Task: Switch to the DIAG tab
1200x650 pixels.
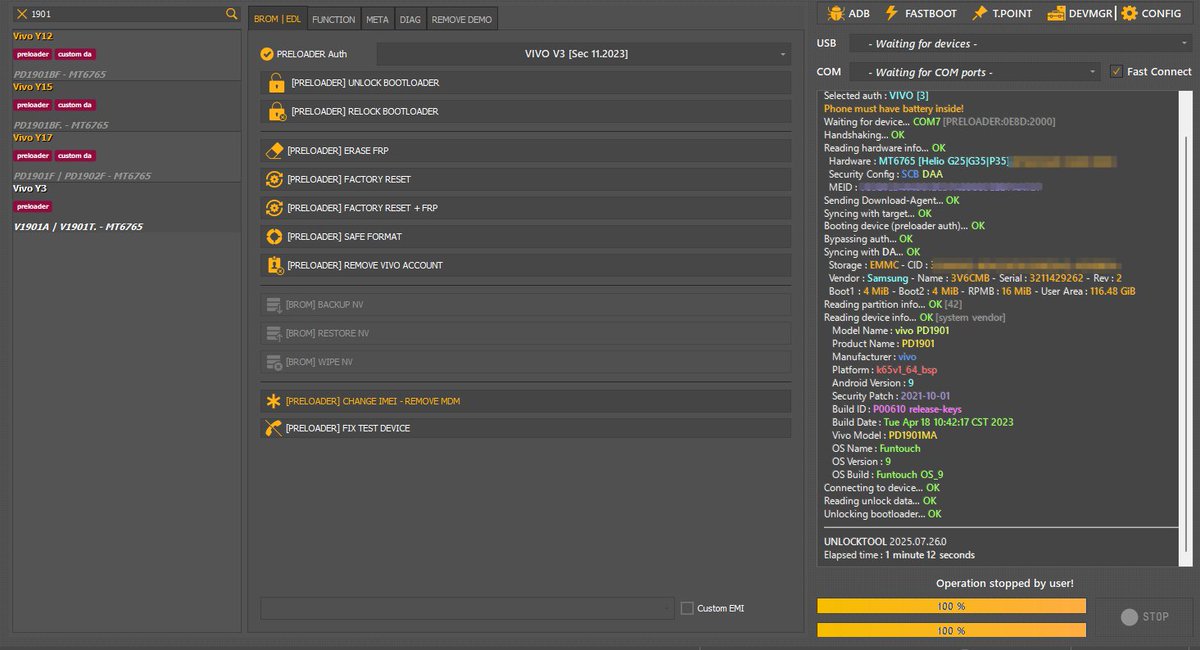Action: pyautogui.click(x=410, y=19)
